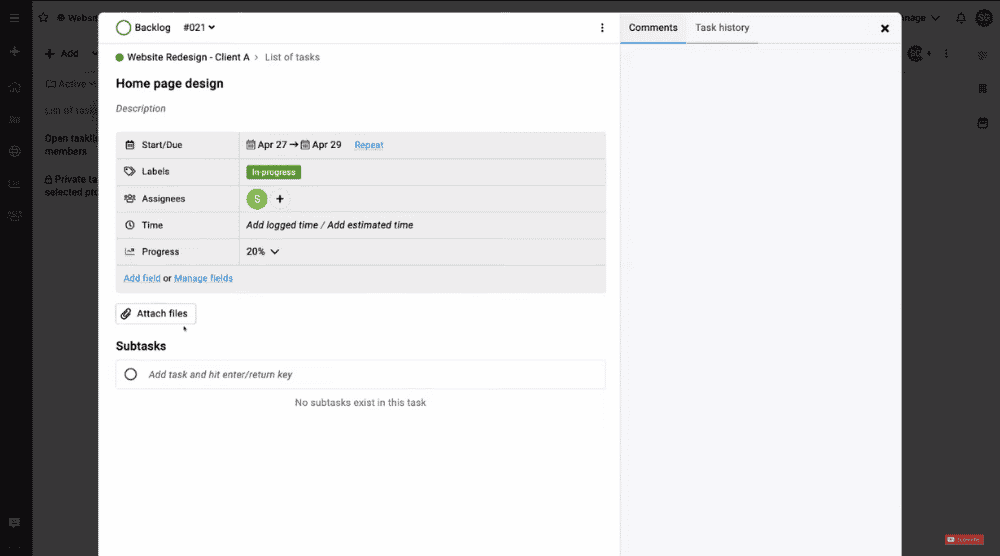
Task: Click the Attach files button
Action: (x=156, y=314)
